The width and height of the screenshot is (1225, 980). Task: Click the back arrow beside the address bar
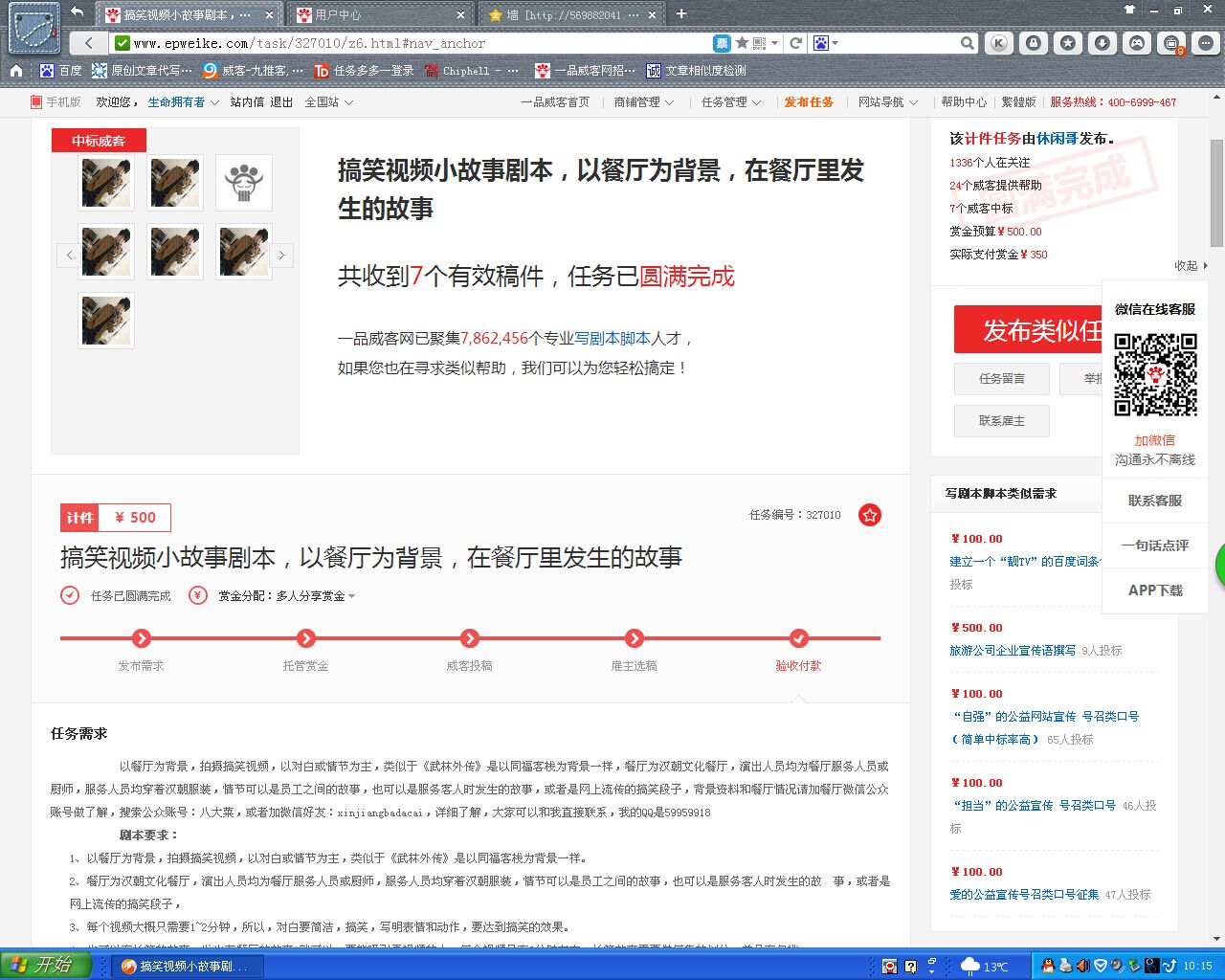[89, 43]
